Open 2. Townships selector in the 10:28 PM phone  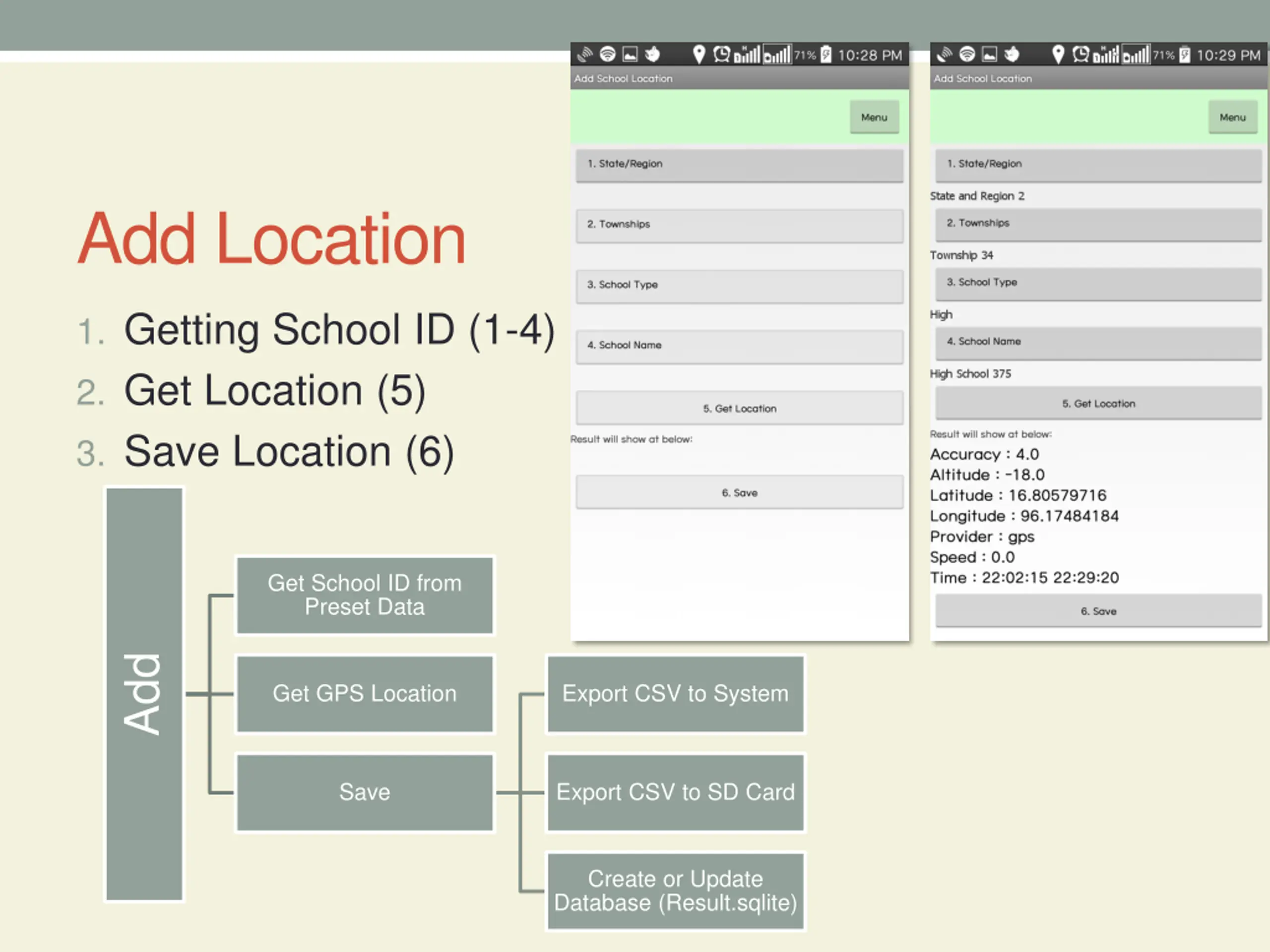point(740,226)
